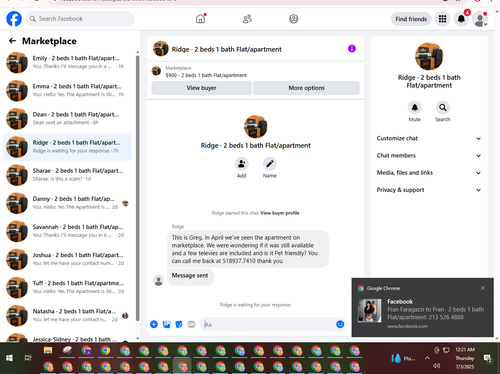The width and height of the screenshot is (500, 374).
Task: Expand Chat members section
Action: tap(429, 156)
